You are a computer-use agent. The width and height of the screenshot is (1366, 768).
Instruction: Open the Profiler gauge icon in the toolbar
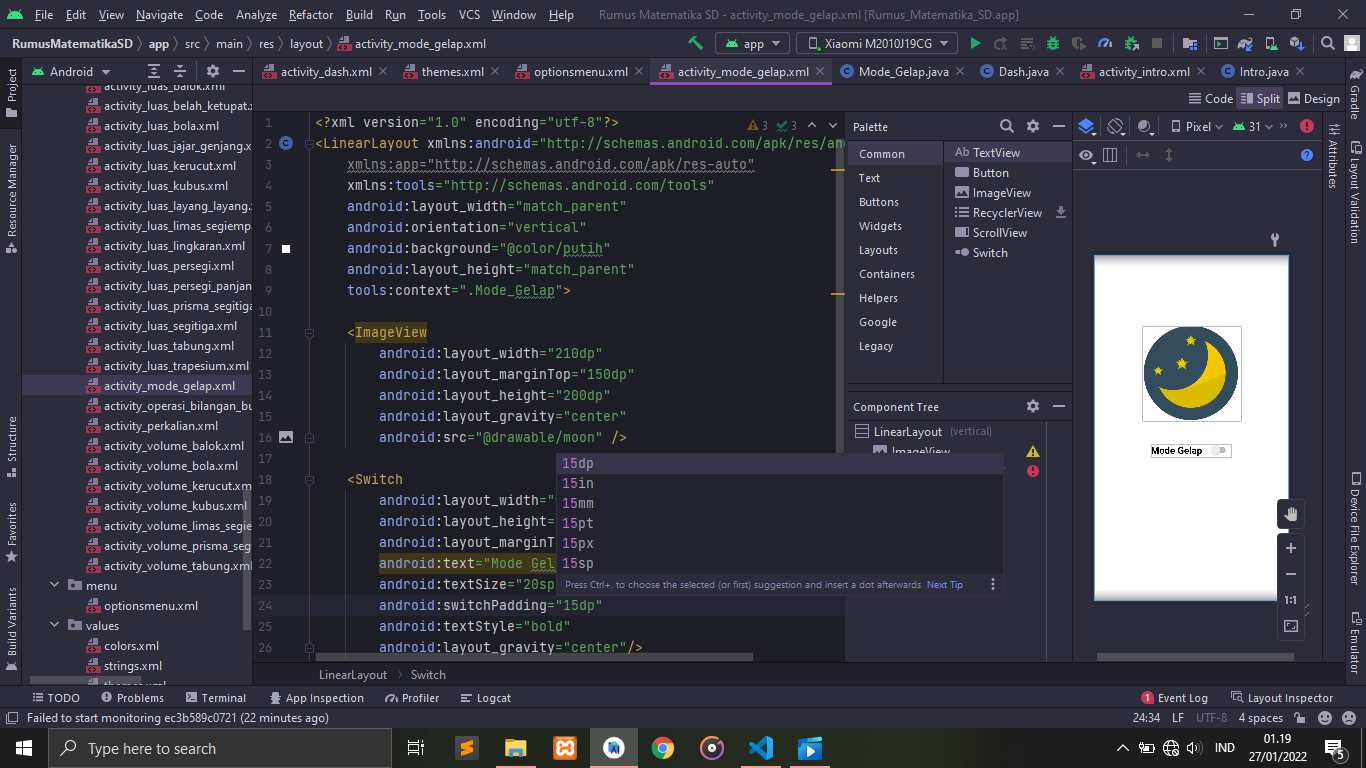click(1105, 44)
